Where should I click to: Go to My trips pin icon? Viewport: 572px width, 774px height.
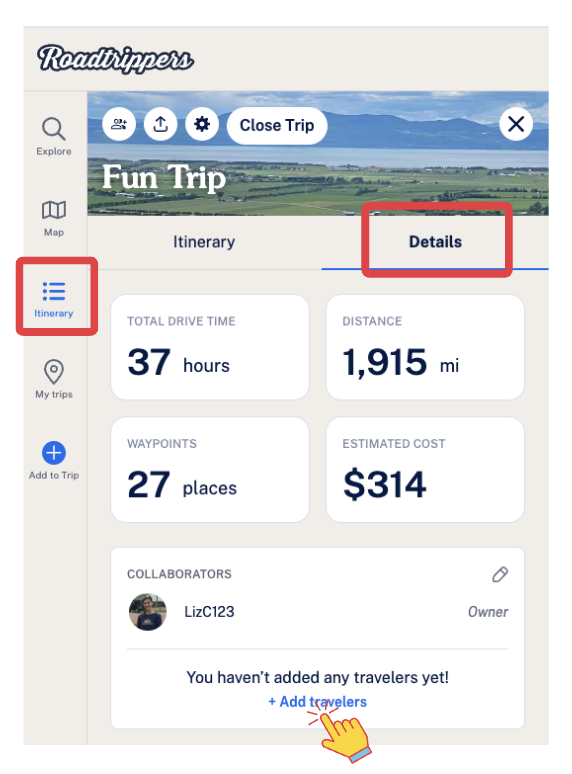[54, 372]
